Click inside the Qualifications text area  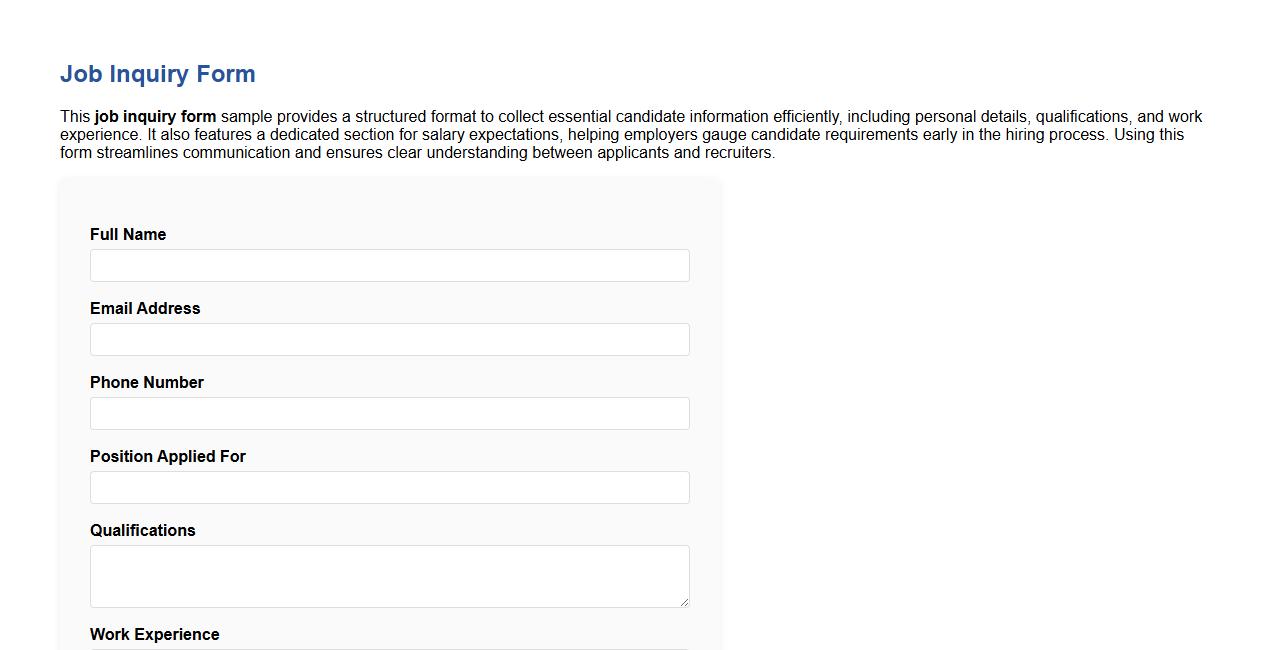[389, 575]
